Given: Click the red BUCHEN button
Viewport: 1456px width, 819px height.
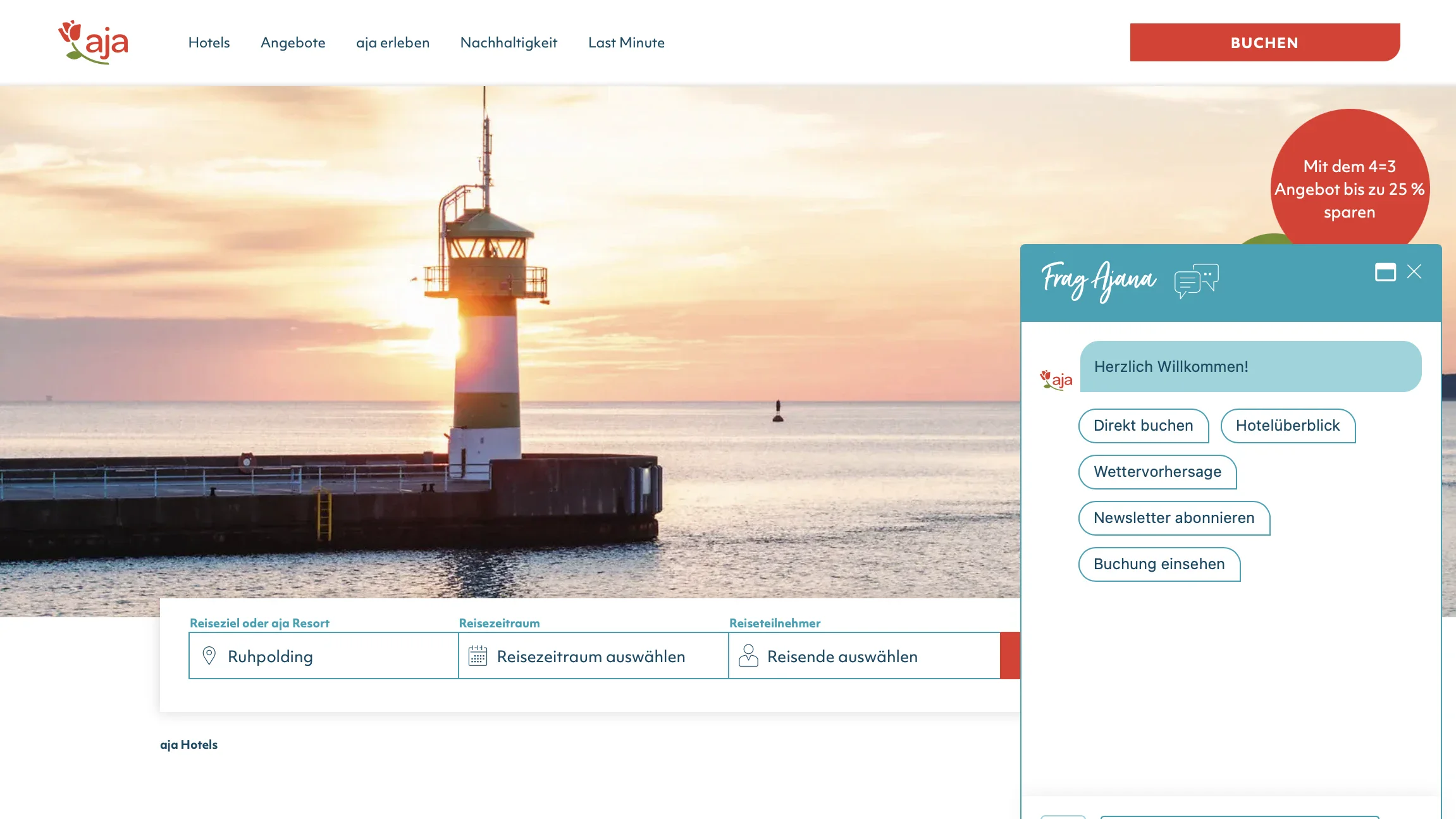Looking at the screenshot, I should click(x=1265, y=42).
